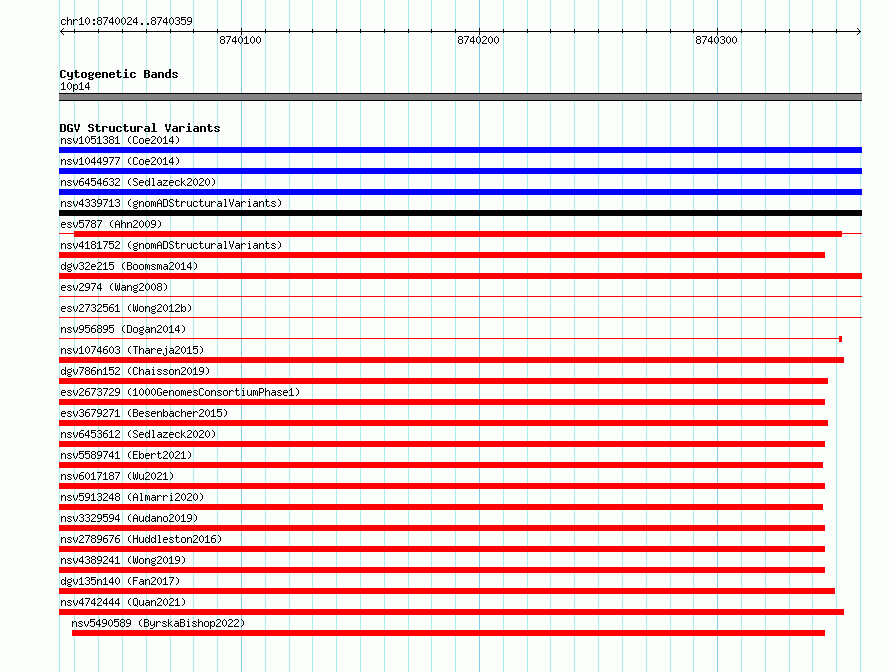The height and width of the screenshot is (672, 890).
Task: Click the red bar under nsv2789676
Action: click(442, 549)
